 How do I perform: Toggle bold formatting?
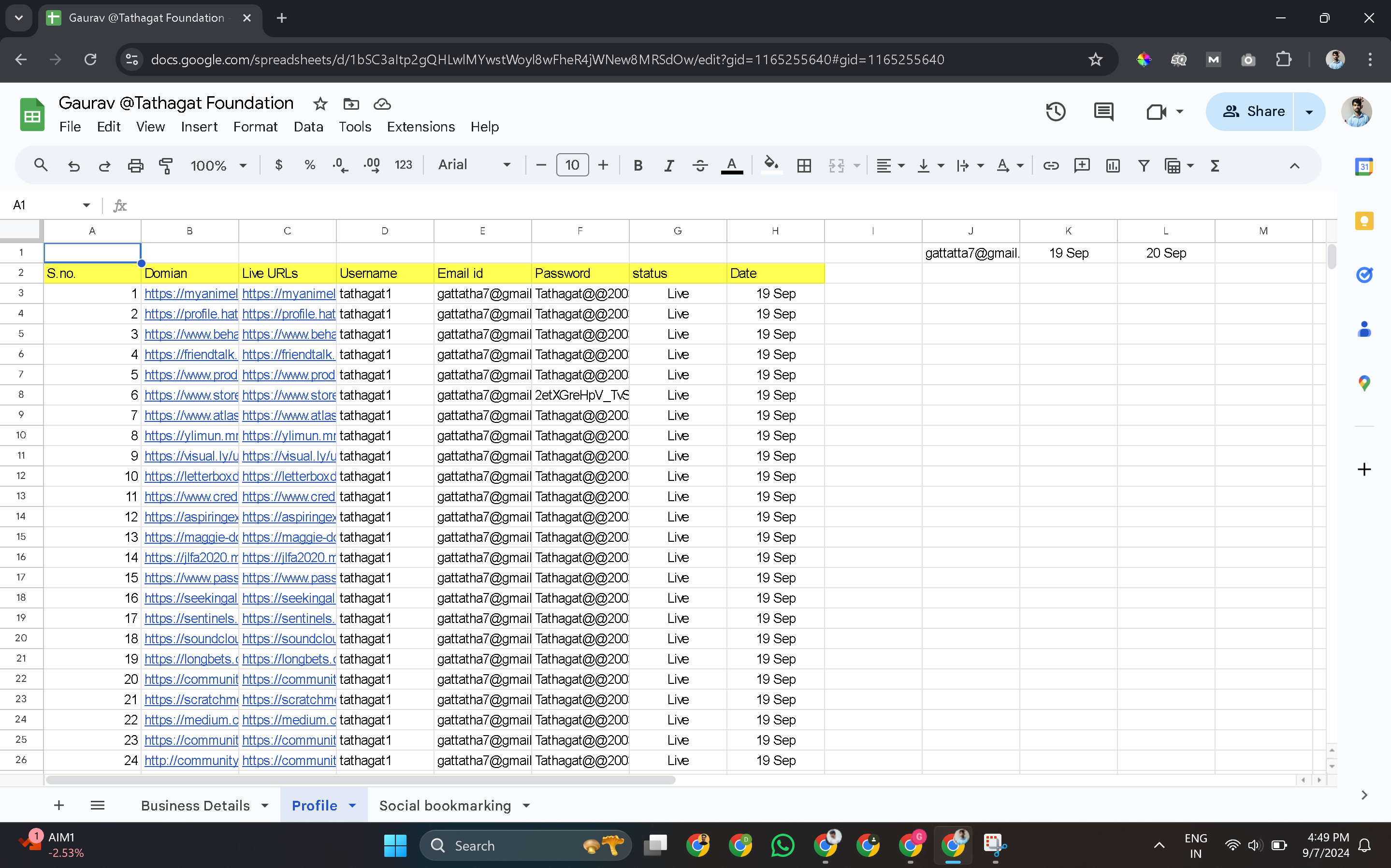click(x=638, y=165)
